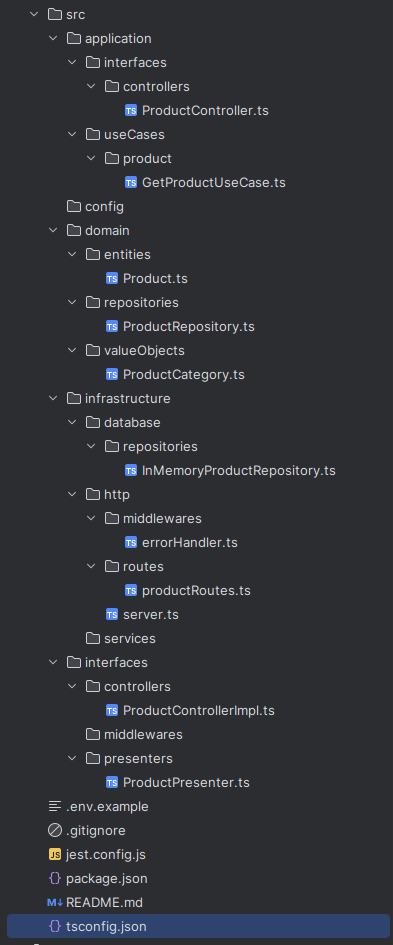
Task: Click the TypeScript icon of ProductCategory.ts
Action: pos(112,374)
